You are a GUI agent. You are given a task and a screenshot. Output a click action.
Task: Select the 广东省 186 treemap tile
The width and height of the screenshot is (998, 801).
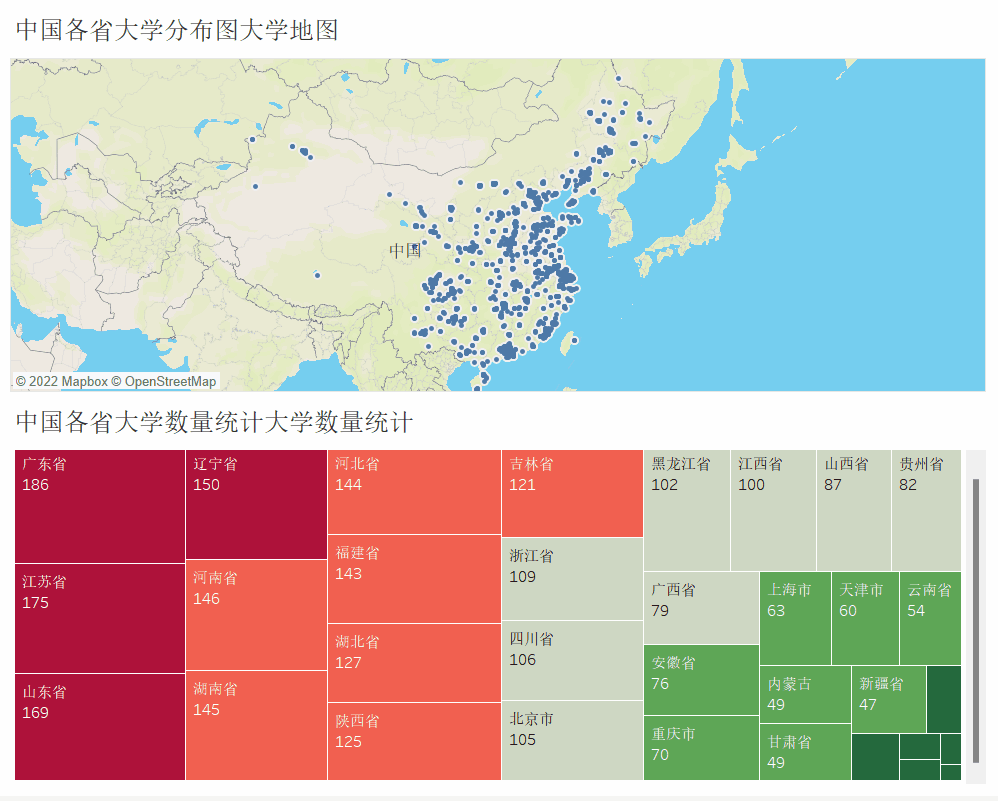(x=100, y=506)
